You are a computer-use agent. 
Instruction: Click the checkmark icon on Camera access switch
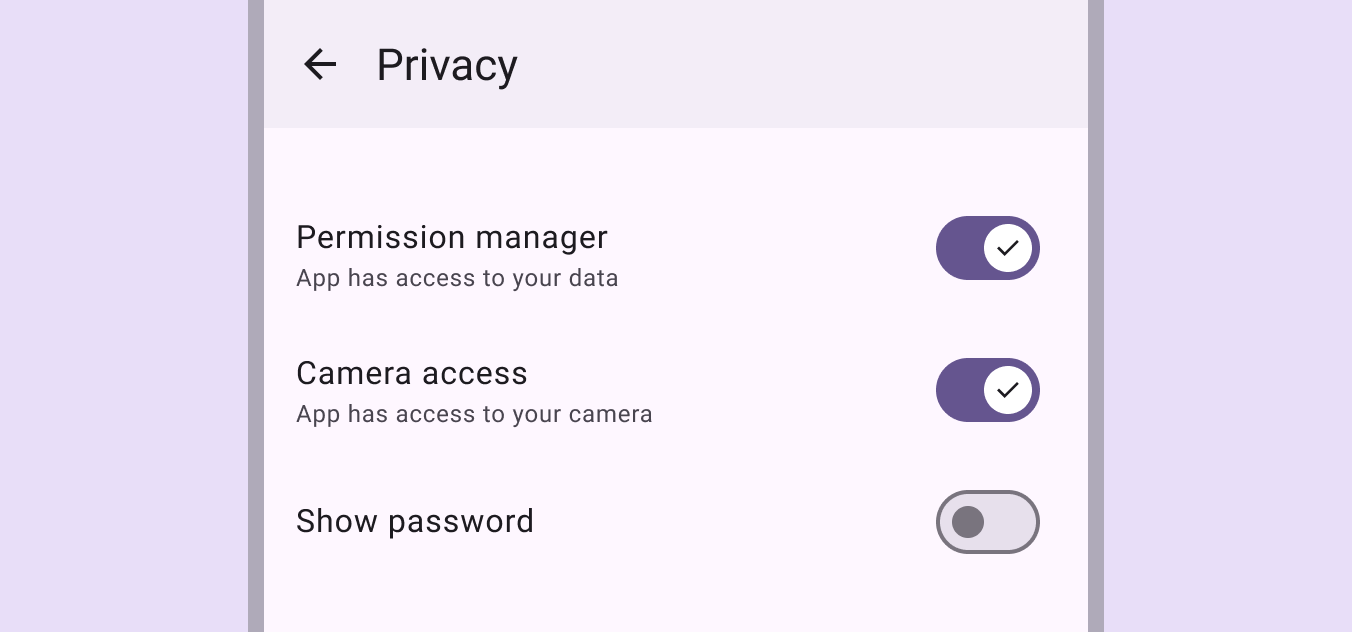point(1008,390)
